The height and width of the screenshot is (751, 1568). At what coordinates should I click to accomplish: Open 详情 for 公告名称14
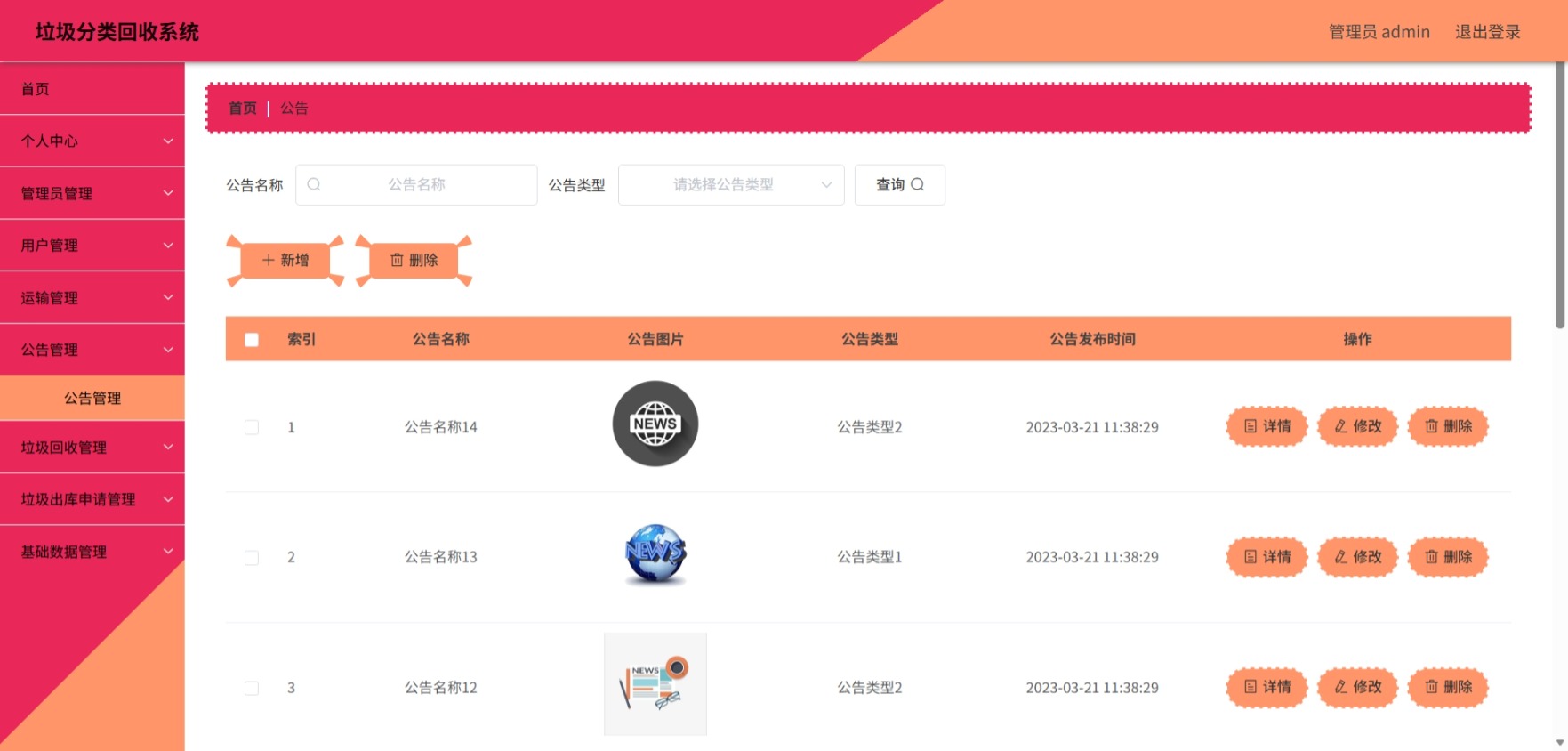point(1266,426)
